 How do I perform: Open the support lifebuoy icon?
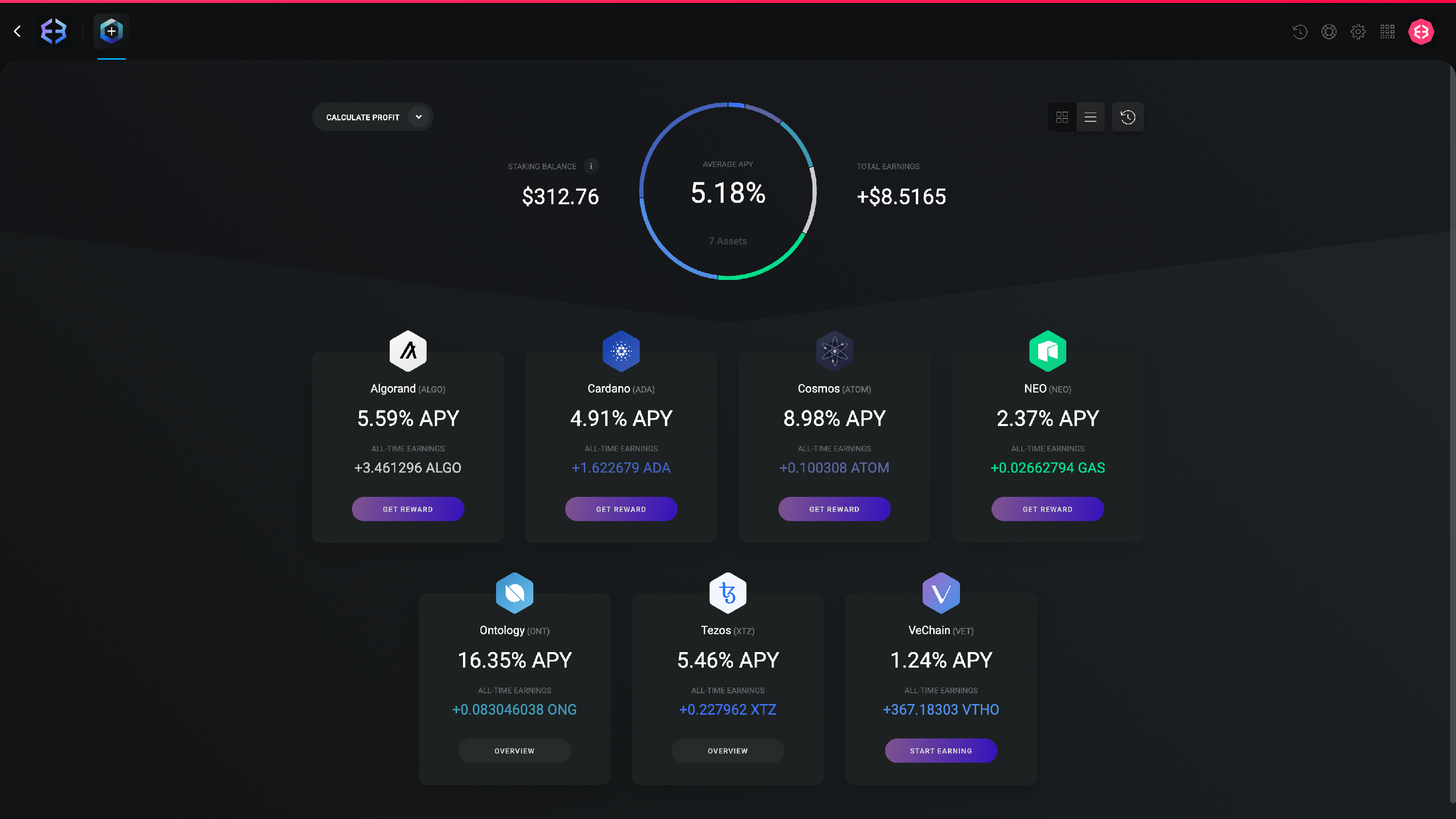pyautogui.click(x=1329, y=32)
